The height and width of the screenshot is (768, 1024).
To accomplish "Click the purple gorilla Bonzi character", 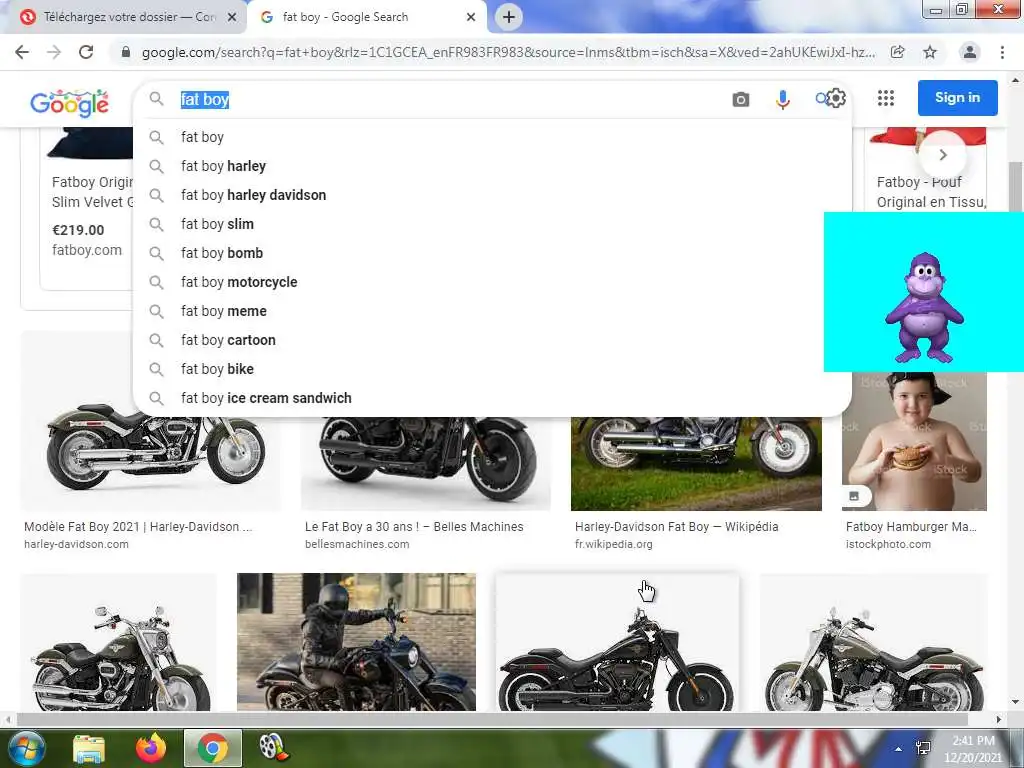I will click(925, 307).
